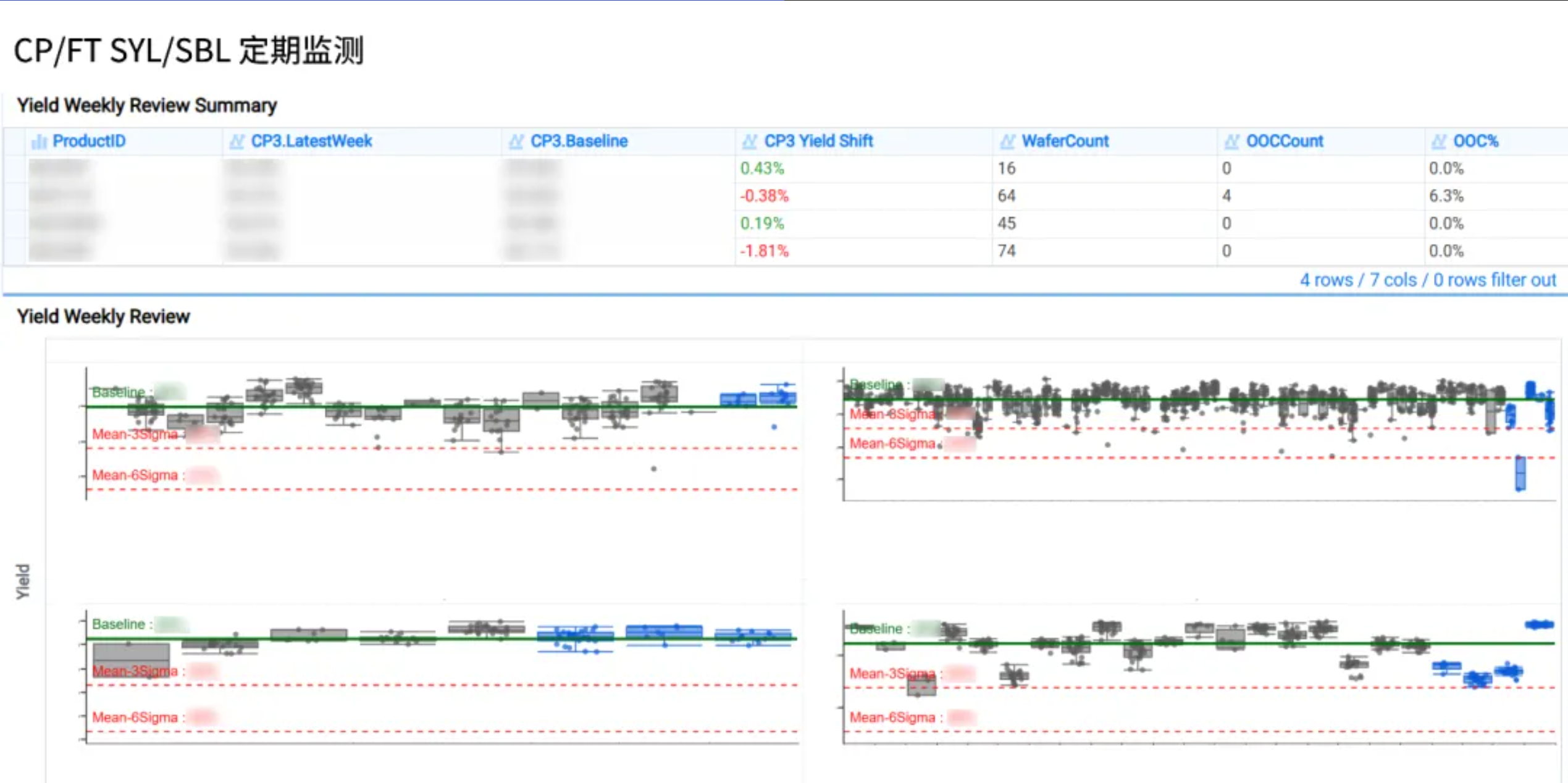1568x783 pixels.
Task: Click the Yield Weekly Review Summary title
Action: 146,106
